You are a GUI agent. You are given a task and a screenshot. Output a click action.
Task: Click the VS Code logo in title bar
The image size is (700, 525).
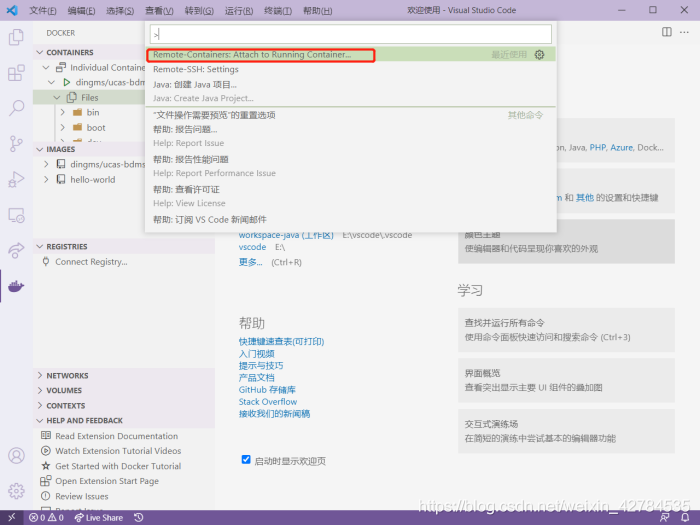12,10
